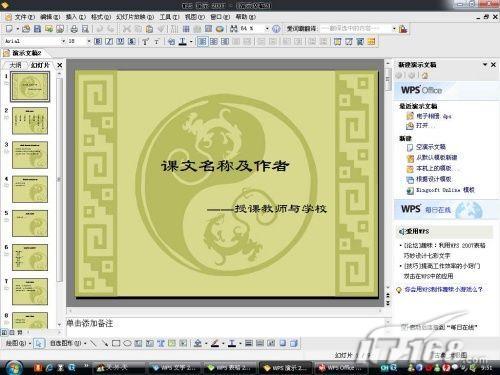Toggle text Shadow formatting
500x375 pixels.
(132, 41)
